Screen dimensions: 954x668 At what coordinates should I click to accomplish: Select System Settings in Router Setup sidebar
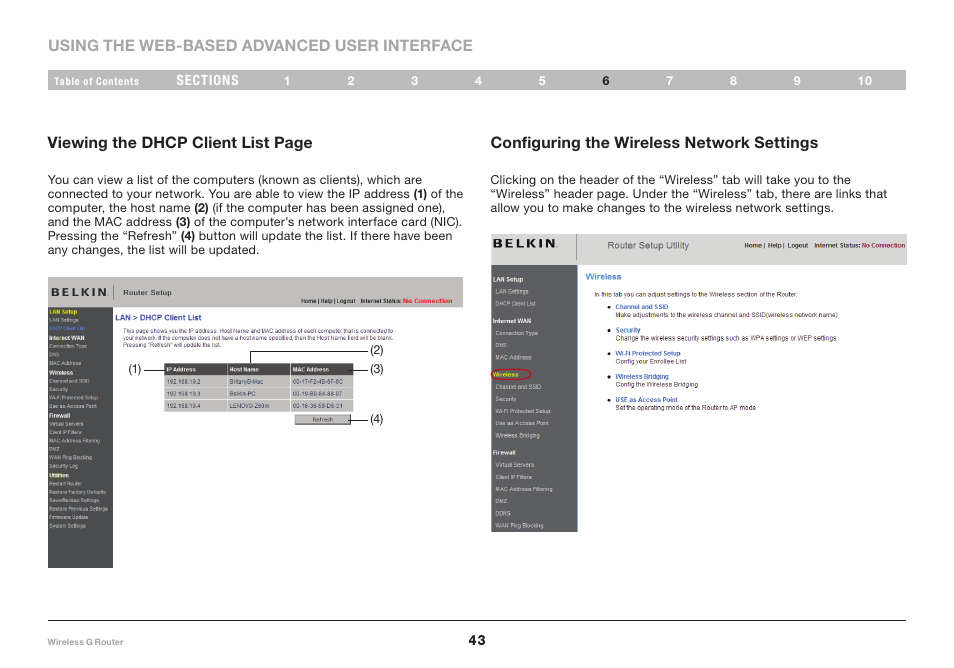coord(68,526)
